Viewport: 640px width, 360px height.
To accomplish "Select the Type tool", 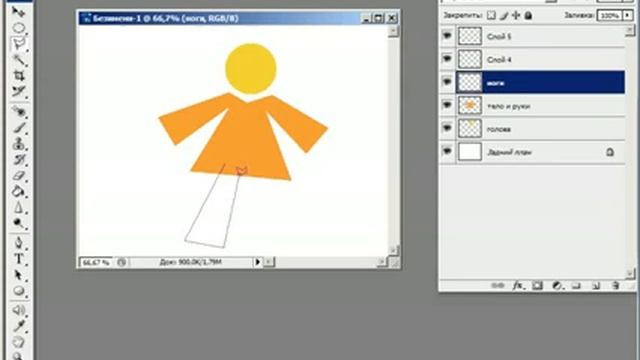I will pyautogui.click(x=18, y=259).
